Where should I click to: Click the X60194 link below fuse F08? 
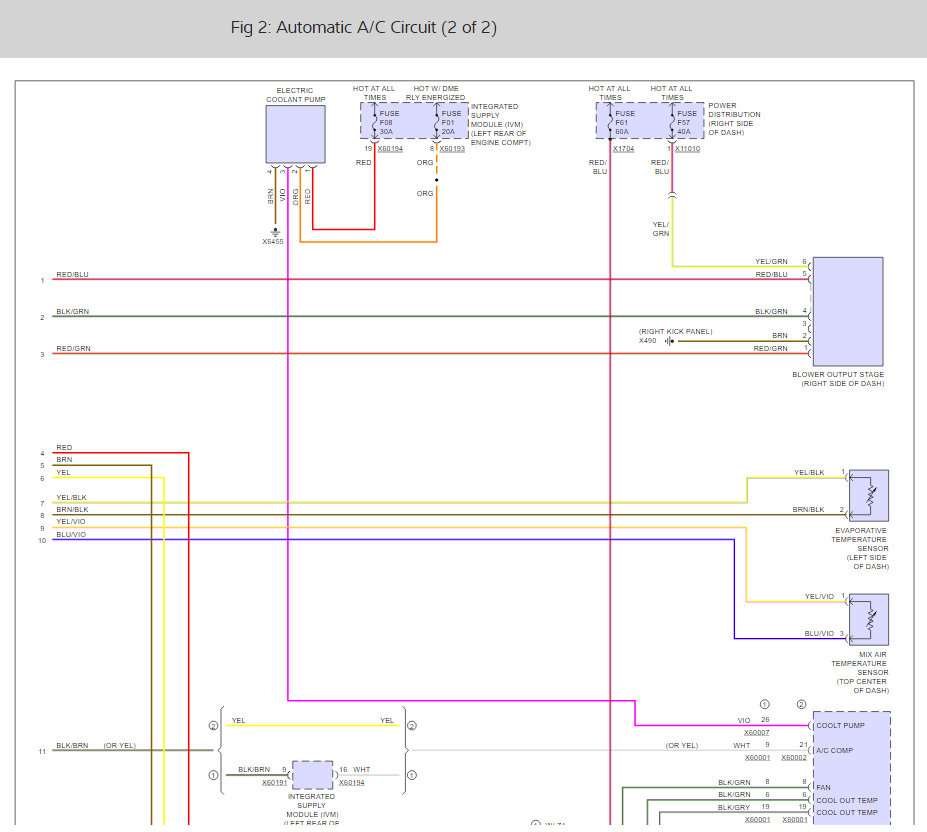[390, 149]
